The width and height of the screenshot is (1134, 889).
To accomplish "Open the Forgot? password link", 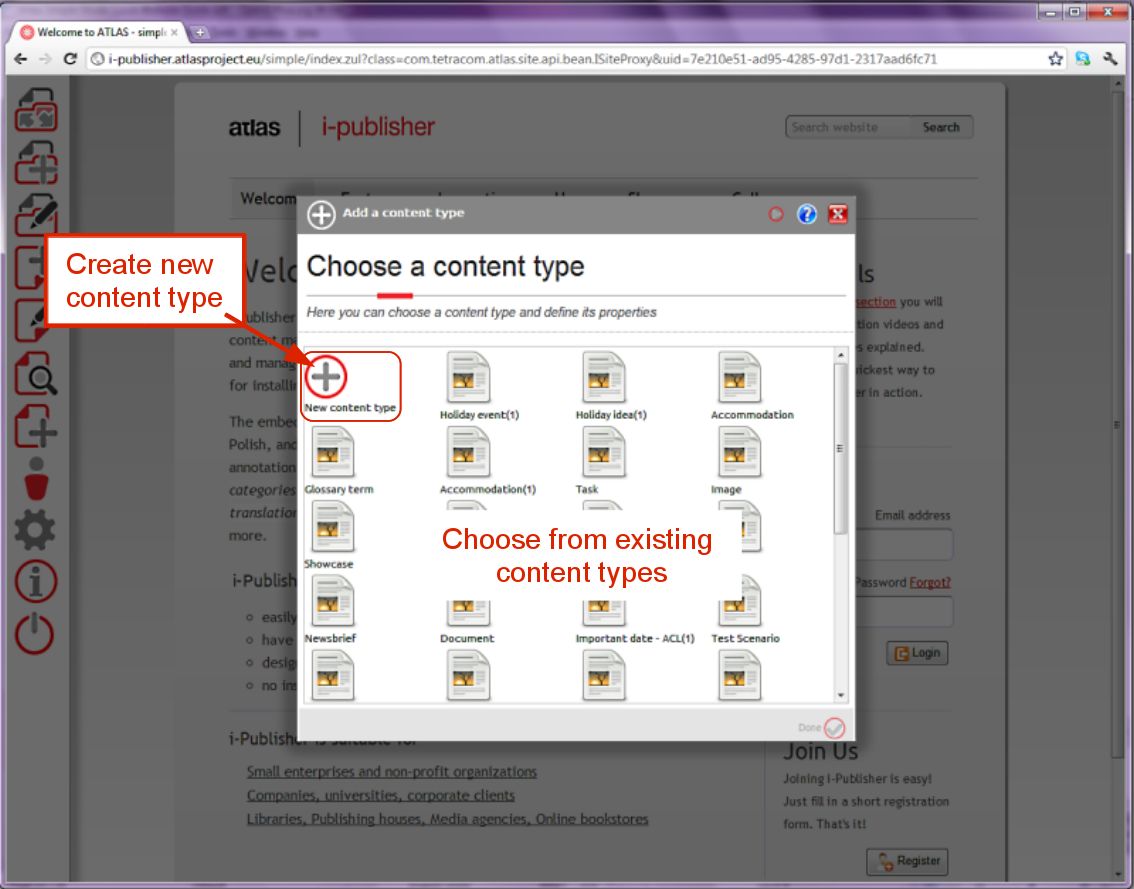I will point(930,583).
